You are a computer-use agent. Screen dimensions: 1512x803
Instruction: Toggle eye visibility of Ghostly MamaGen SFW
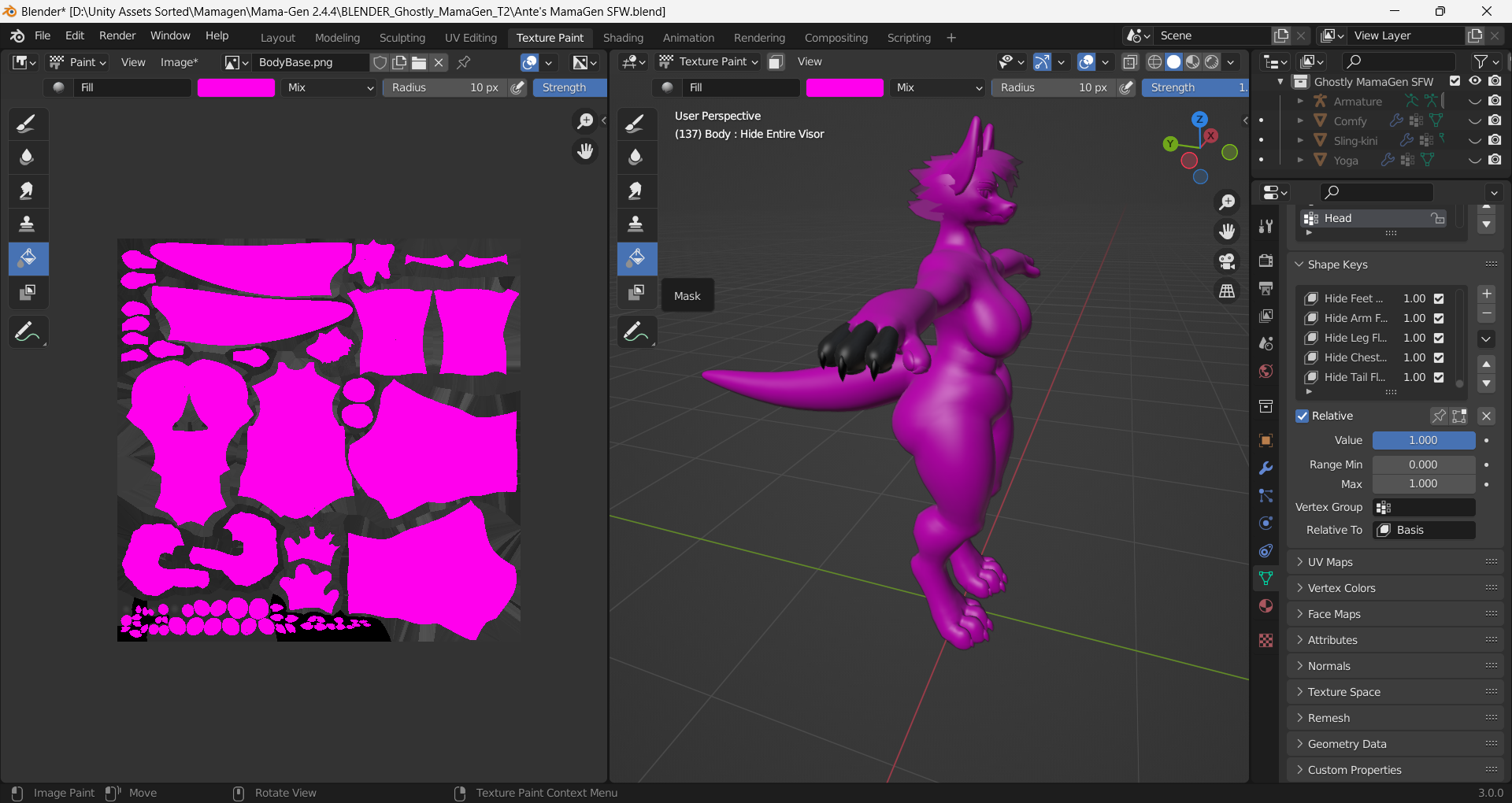point(1475,81)
